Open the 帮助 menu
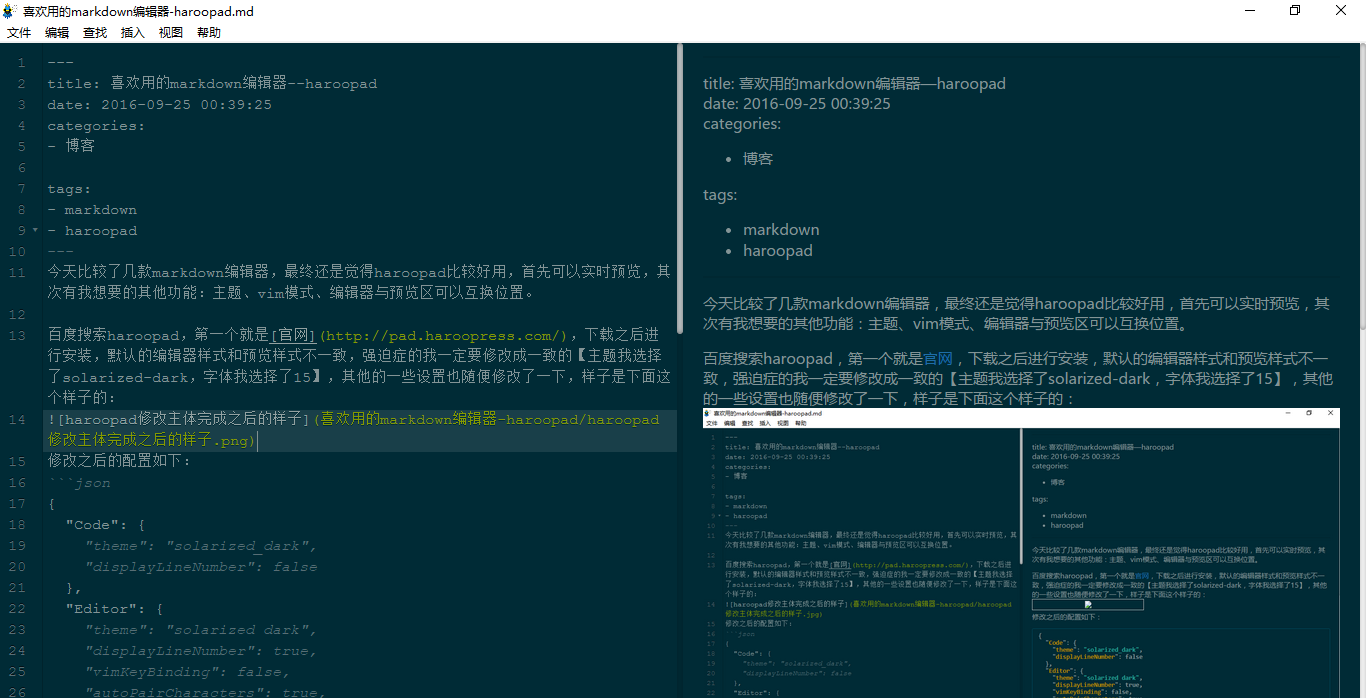The height and width of the screenshot is (698, 1366). (209, 33)
